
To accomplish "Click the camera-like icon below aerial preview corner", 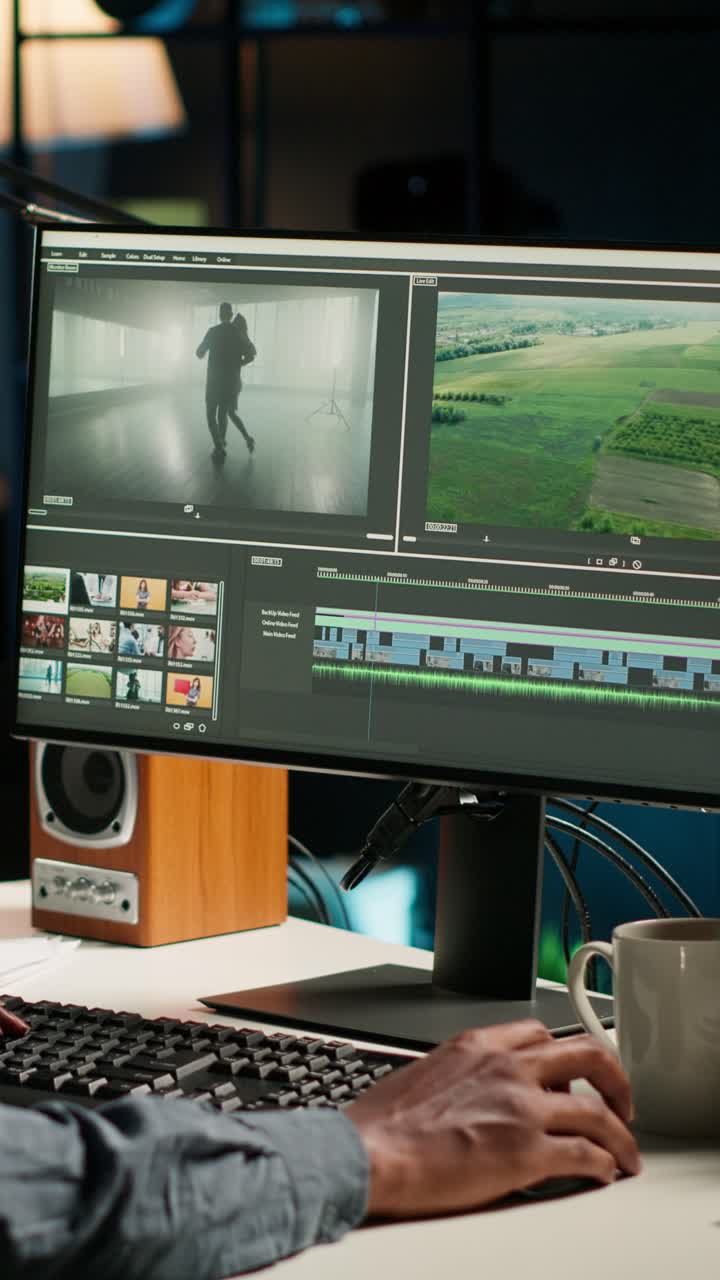I will (x=635, y=540).
